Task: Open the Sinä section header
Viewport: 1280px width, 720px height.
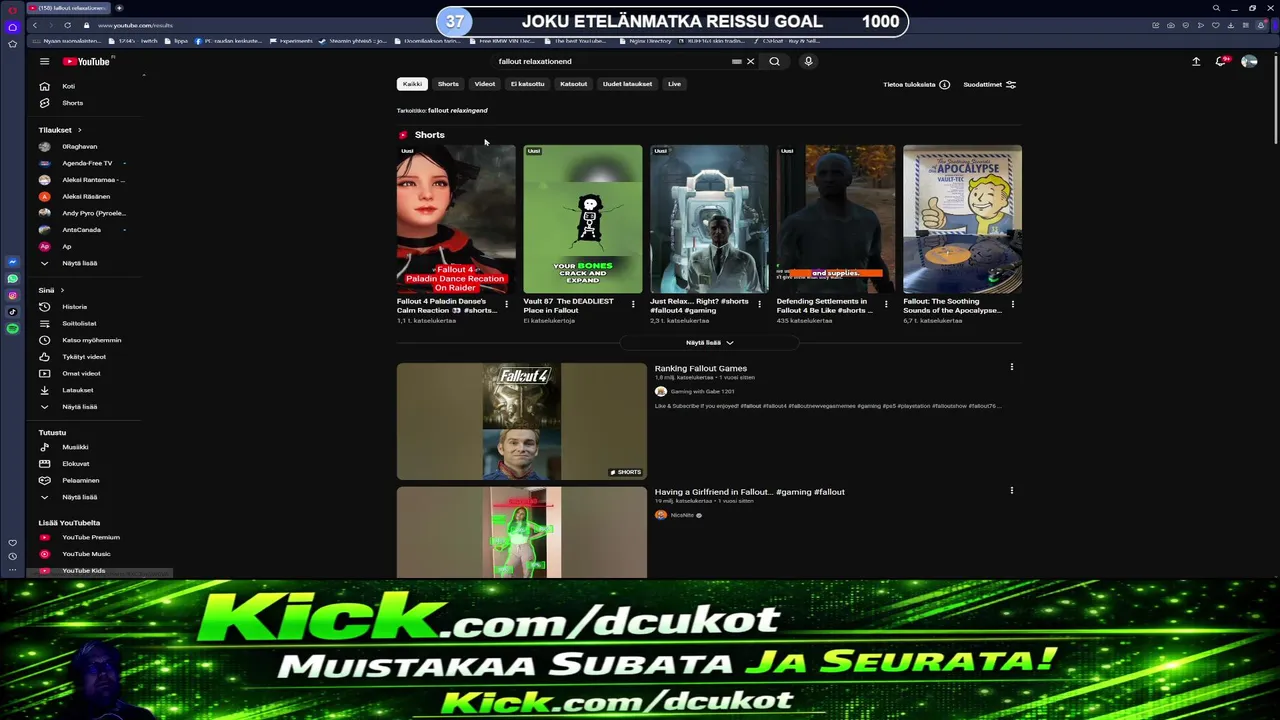Action: 50,290
